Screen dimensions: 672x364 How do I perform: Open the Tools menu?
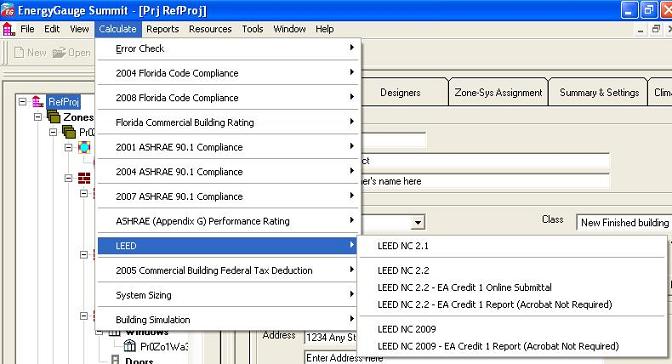click(252, 29)
